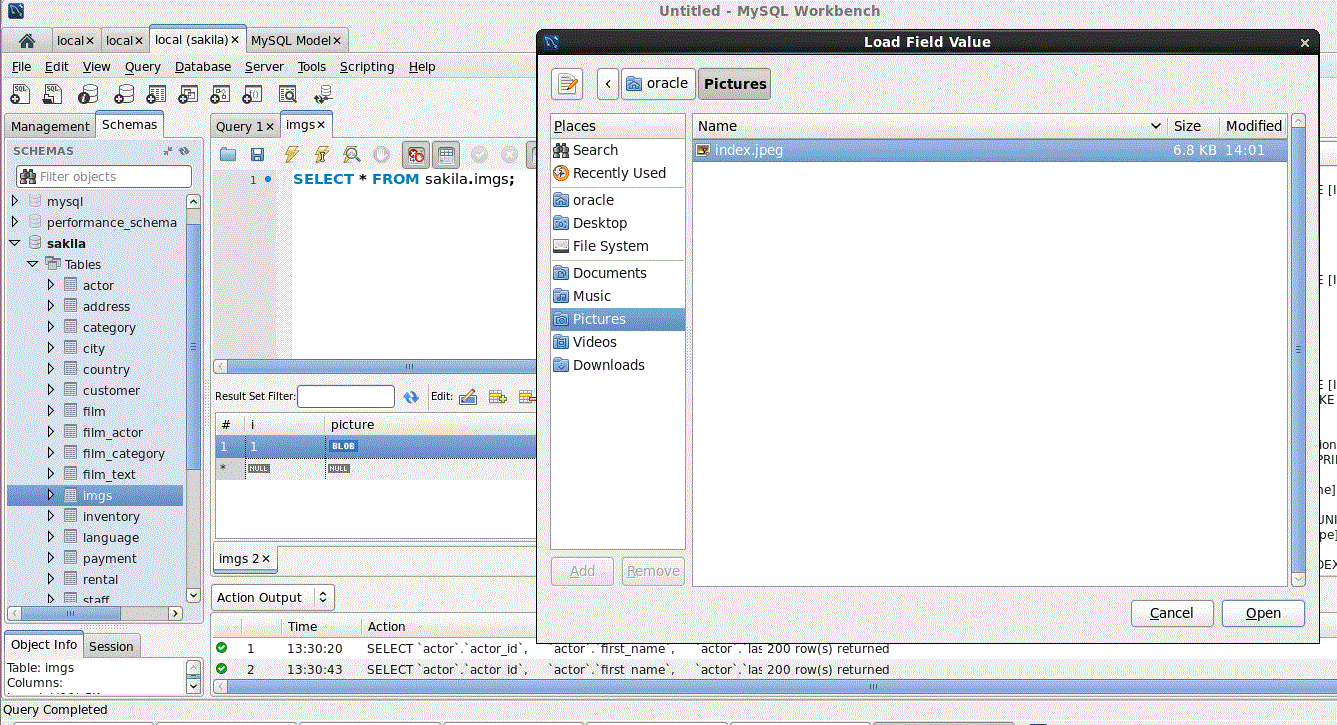
Task: Click the Refresh result set icon
Action: click(411, 397)
